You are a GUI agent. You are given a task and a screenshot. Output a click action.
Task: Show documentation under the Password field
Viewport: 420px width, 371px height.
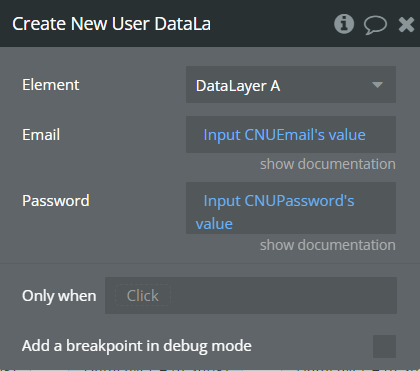tap(328, 245)
